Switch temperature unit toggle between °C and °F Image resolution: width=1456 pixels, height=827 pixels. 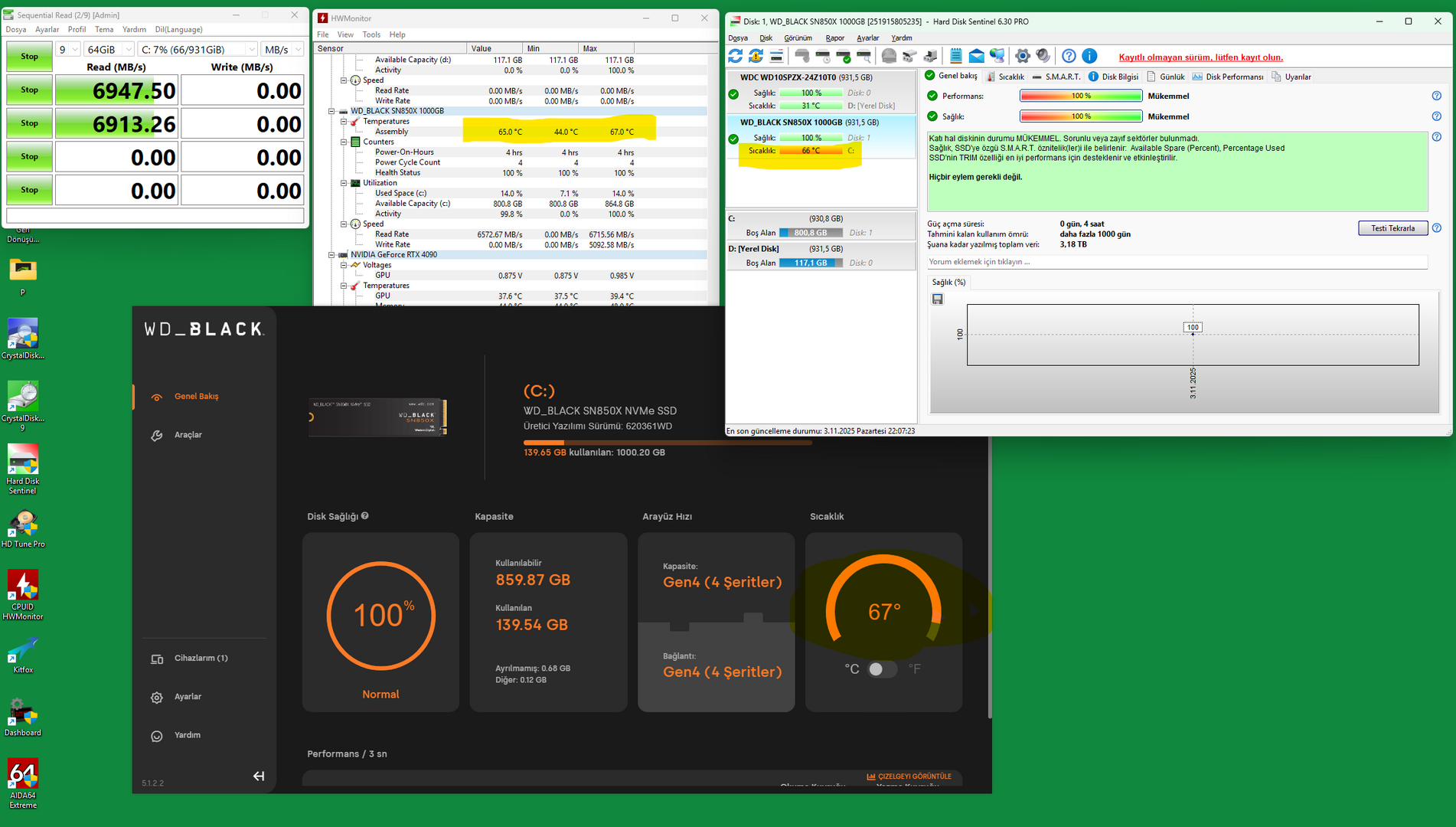[882, 669]
